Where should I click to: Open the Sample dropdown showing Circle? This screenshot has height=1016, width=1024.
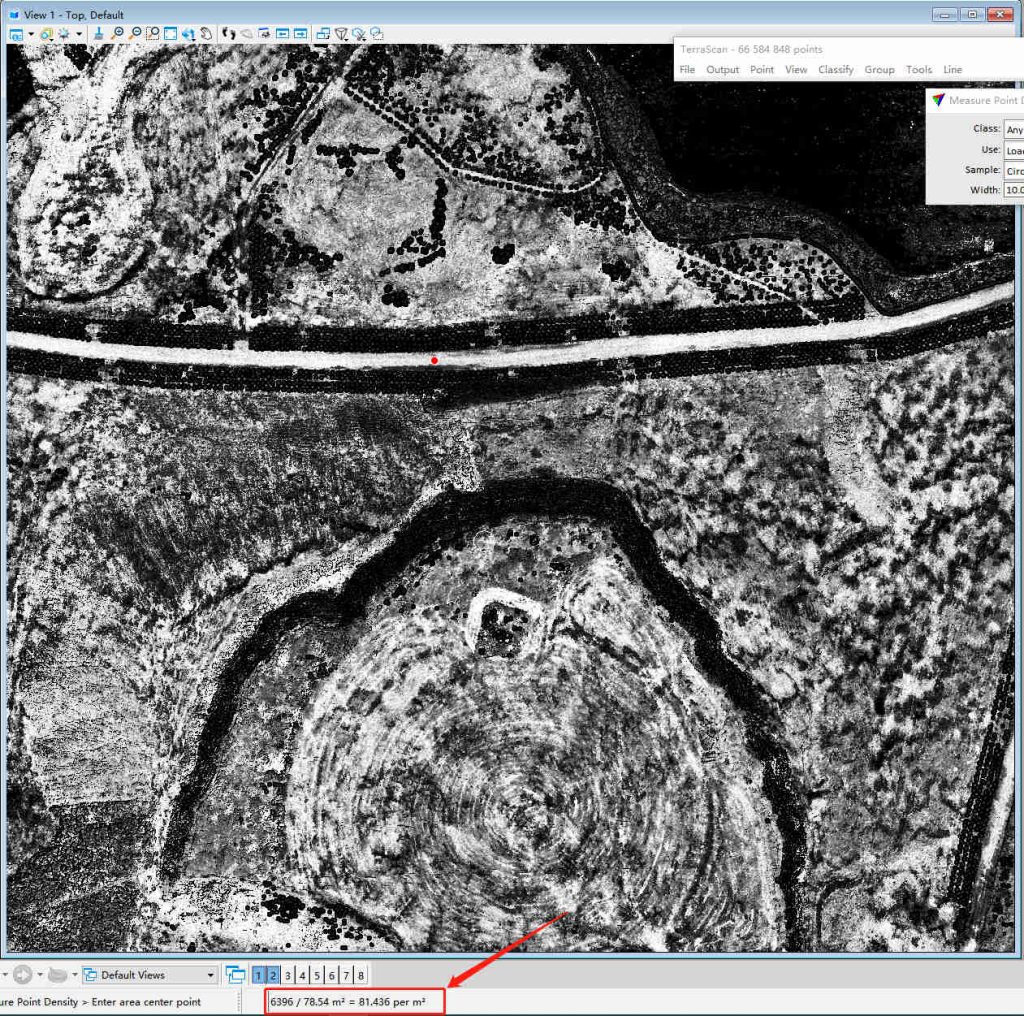point(1014,171)
